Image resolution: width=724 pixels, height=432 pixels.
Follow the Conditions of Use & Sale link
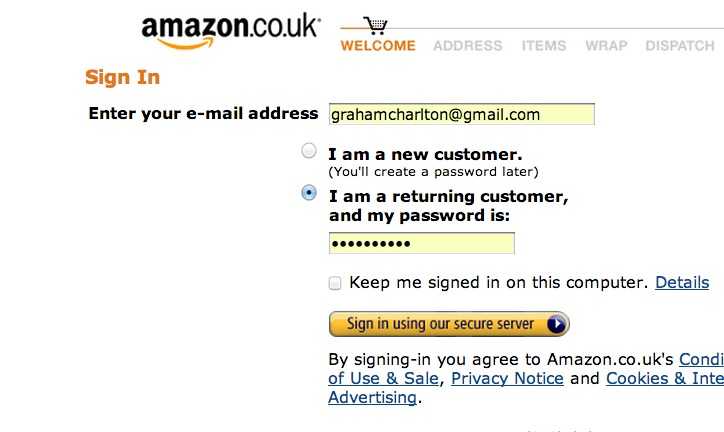(700, 360)
